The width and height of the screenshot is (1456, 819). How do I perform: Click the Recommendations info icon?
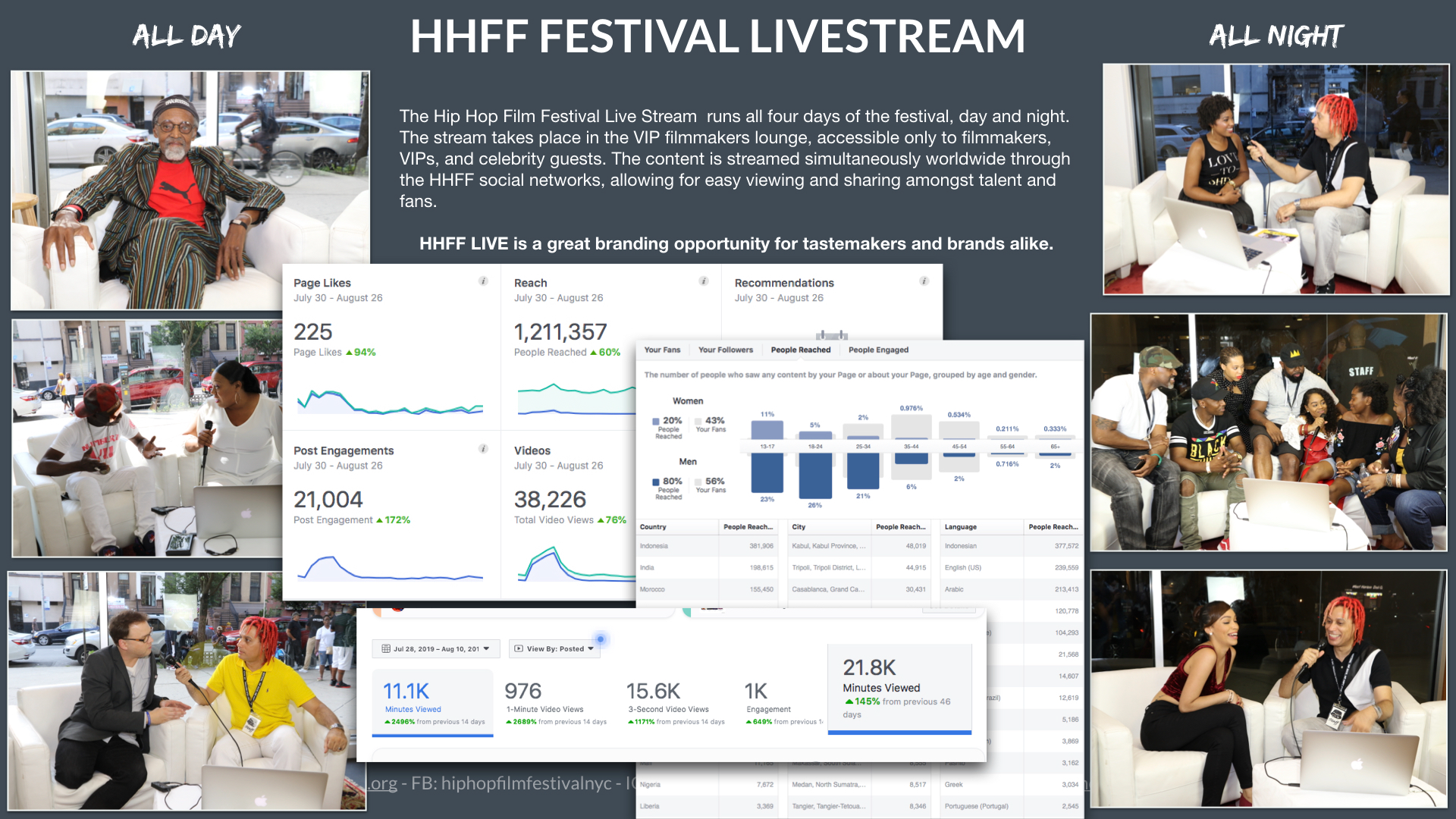tap(924, 281)
